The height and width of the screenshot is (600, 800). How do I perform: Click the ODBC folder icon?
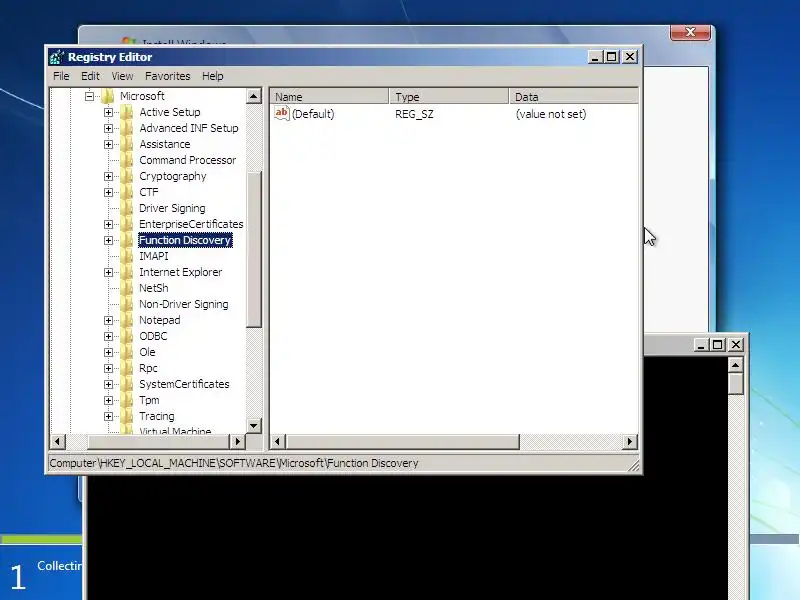pyautogui.click(x=127, y=336)
